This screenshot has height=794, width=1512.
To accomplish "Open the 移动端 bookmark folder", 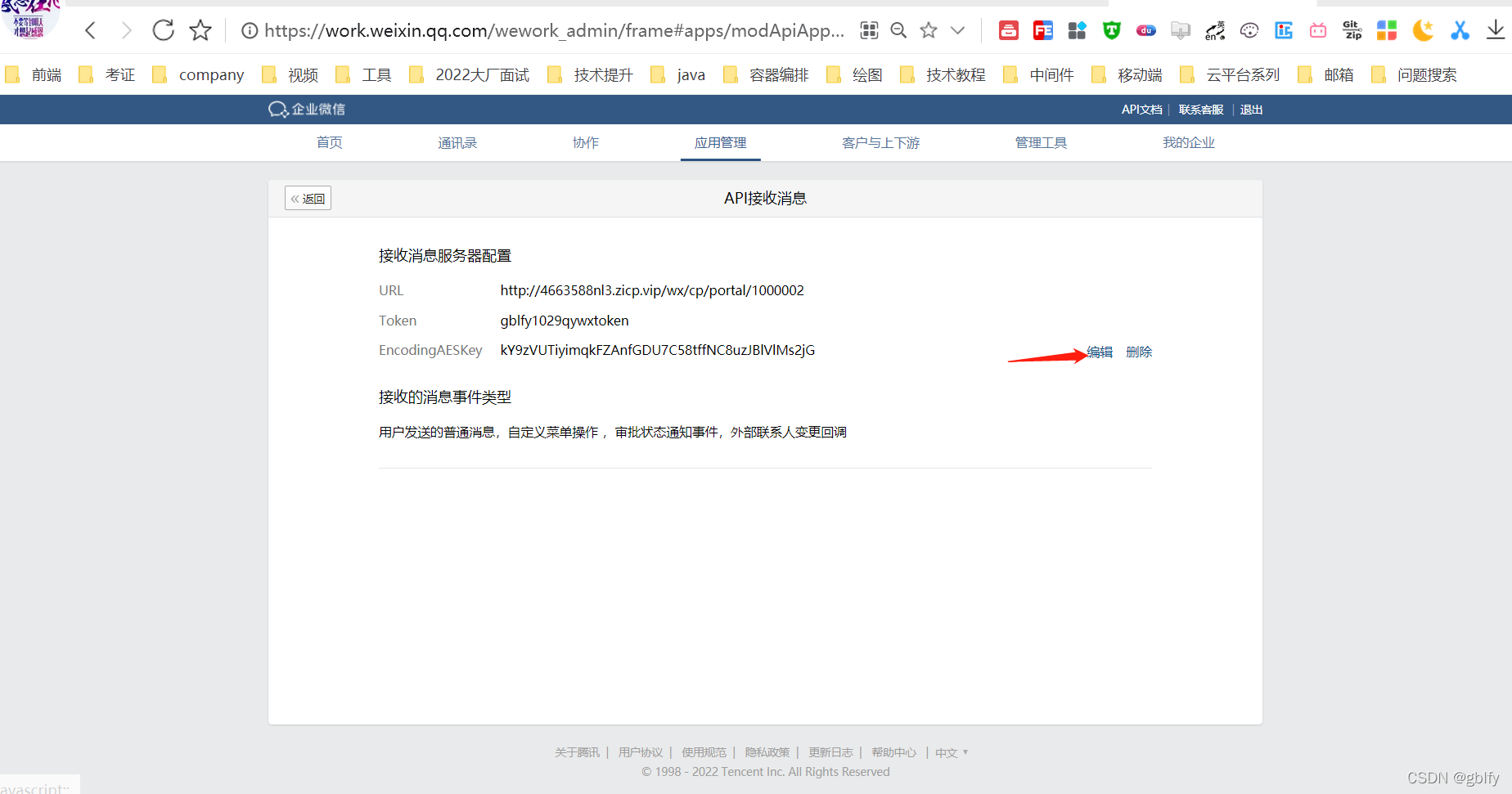I will [1127, 75].
